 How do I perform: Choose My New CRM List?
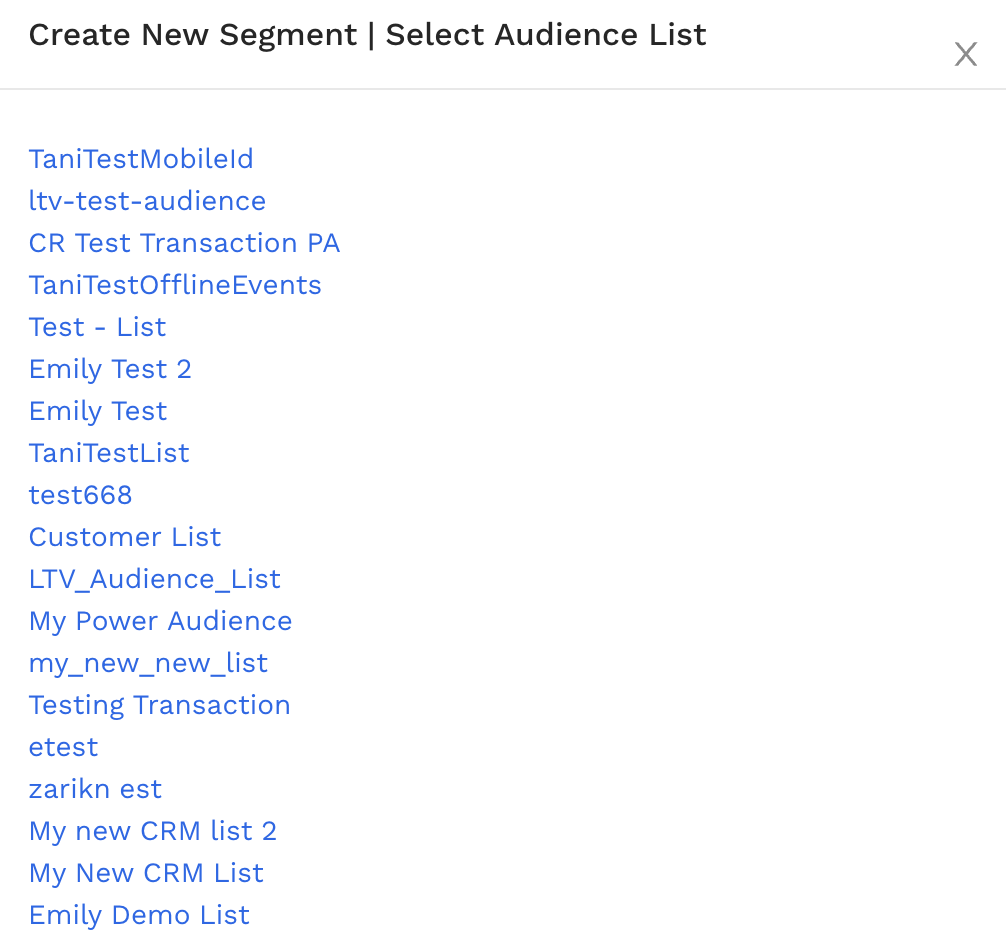(146, 873)
